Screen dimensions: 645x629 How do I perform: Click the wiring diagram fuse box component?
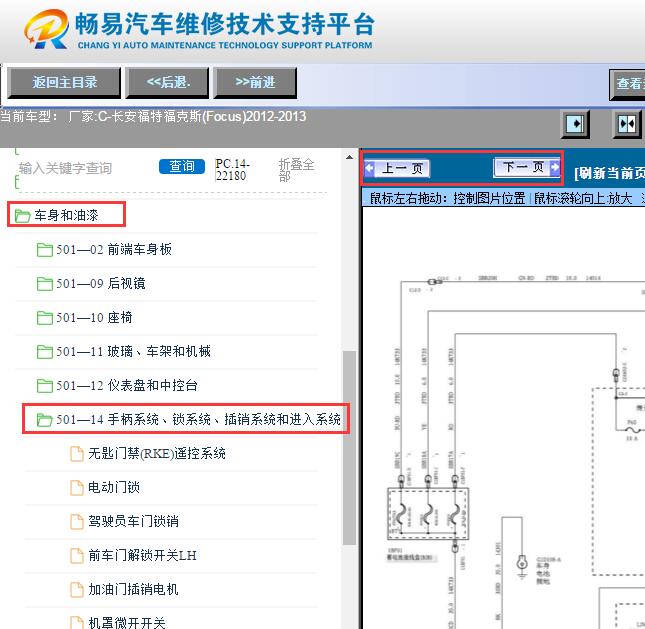428,514
